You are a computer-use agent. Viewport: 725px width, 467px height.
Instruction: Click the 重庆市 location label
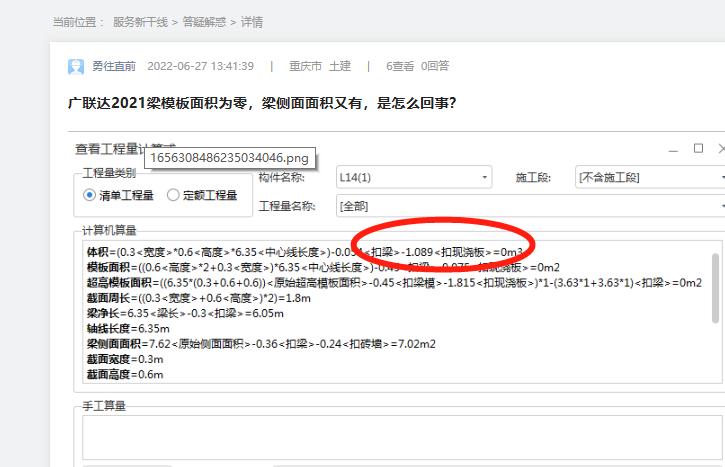pyautogui.click(x=305, y=66)
